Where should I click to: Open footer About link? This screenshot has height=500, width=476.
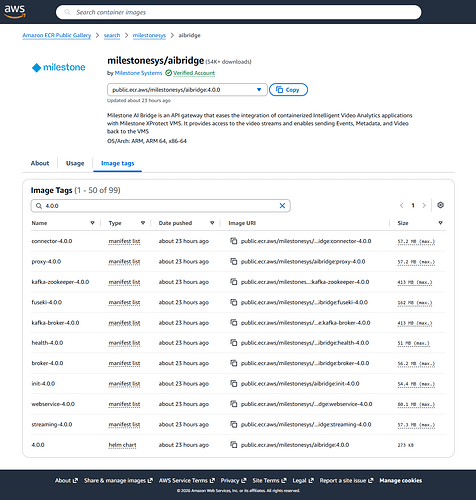(66, 481)
